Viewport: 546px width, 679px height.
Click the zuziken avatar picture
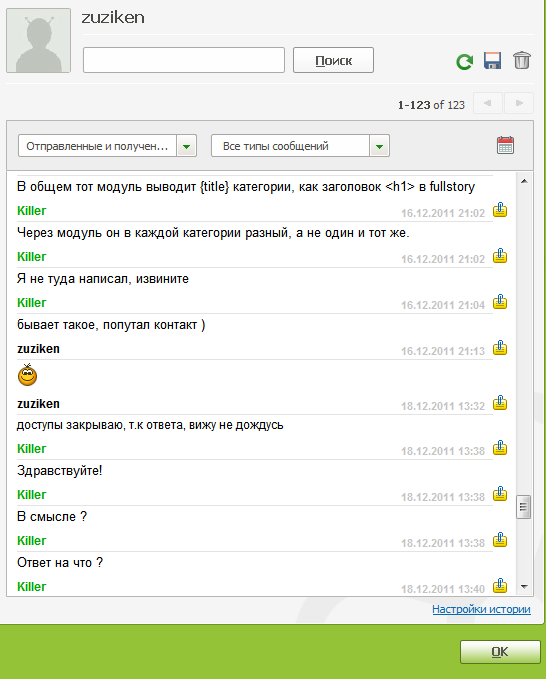click(39, 40)
